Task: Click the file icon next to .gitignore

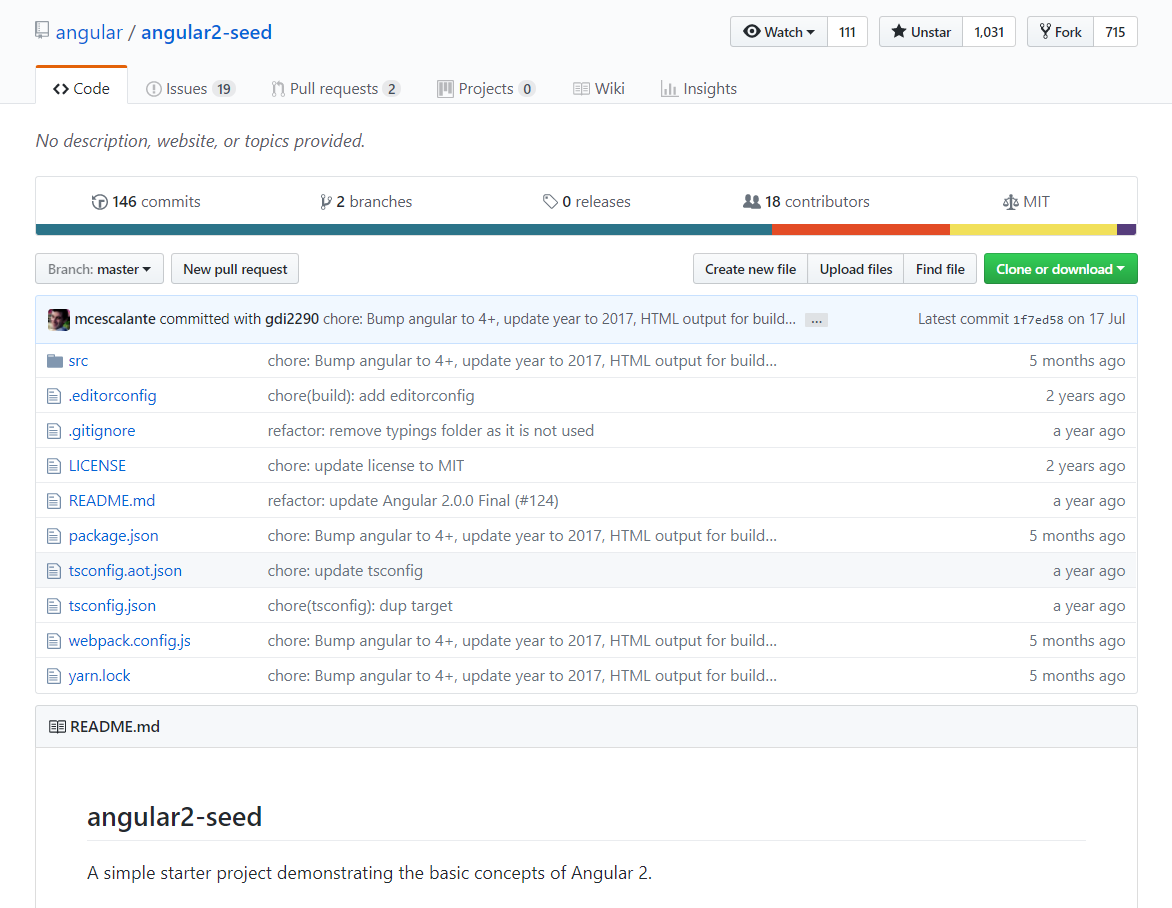Action: pos(54,431)
